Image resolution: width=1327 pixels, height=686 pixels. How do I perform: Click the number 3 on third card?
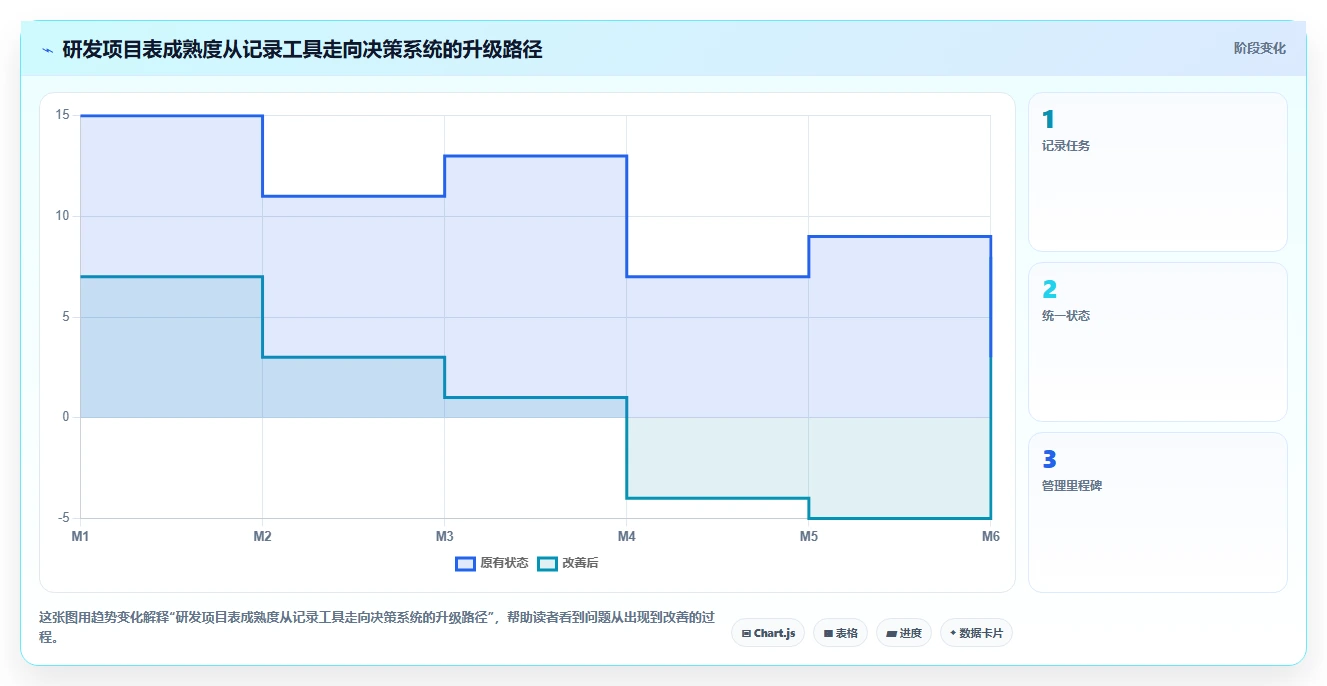tap(1049, 460)
